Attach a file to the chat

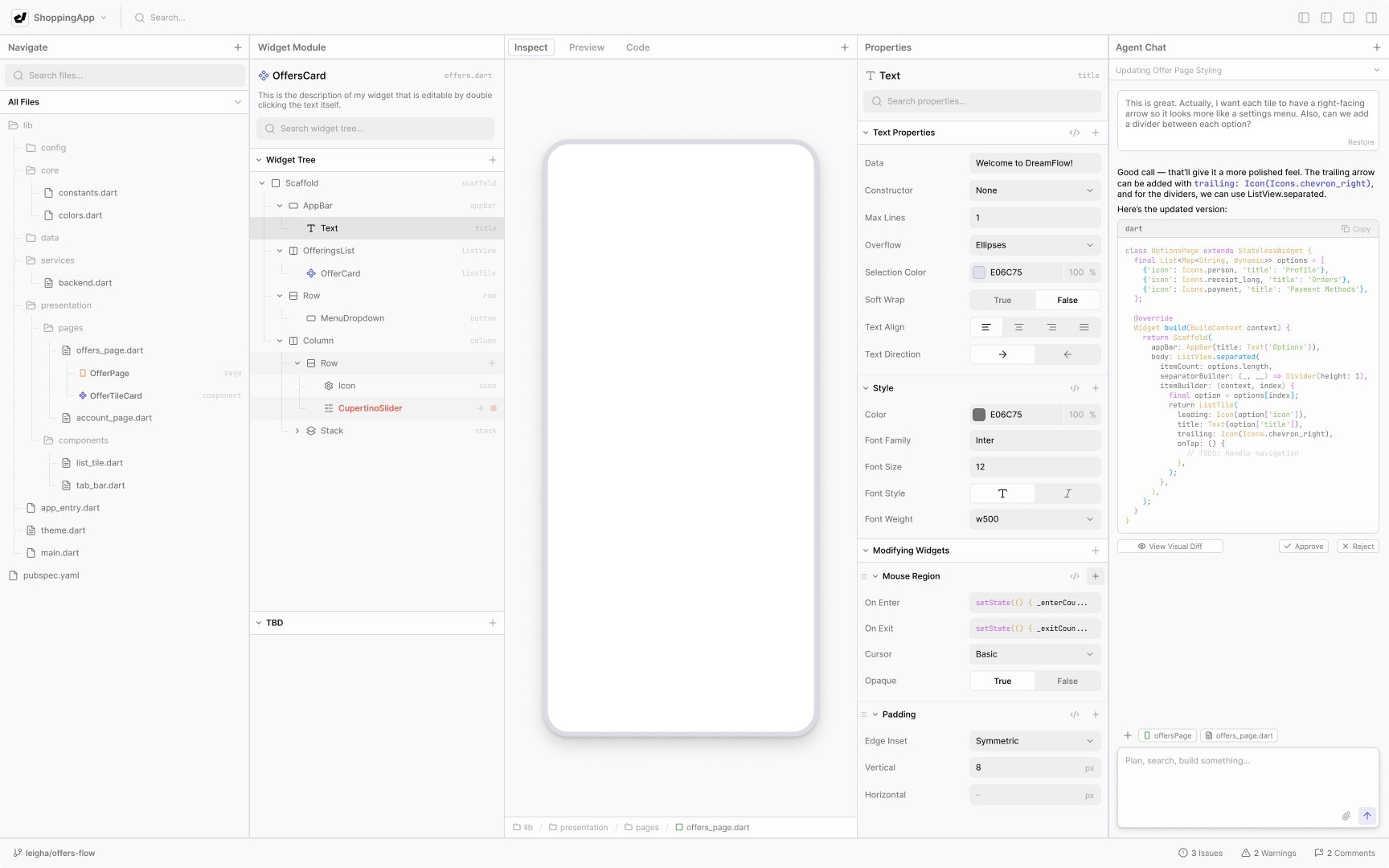1346,816
